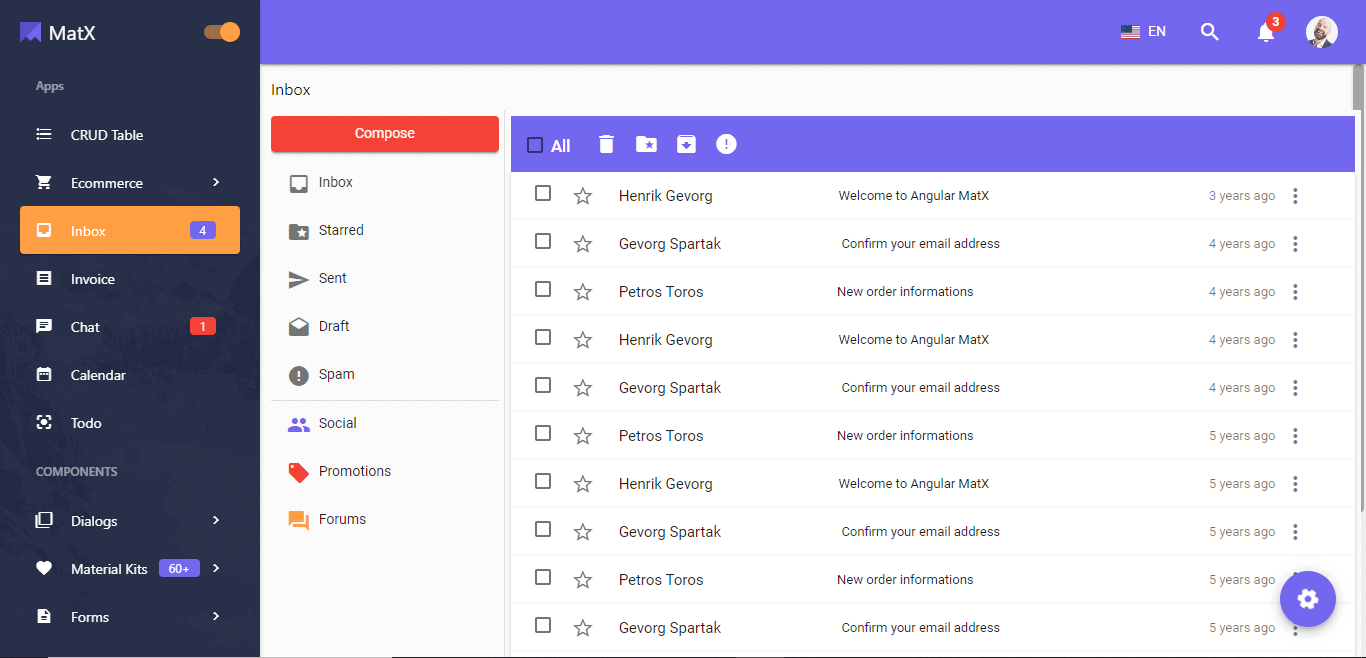Click the page vertical scrollbar
The width and height of the screenshot is (1366, 658).
tap(1358, 90)
